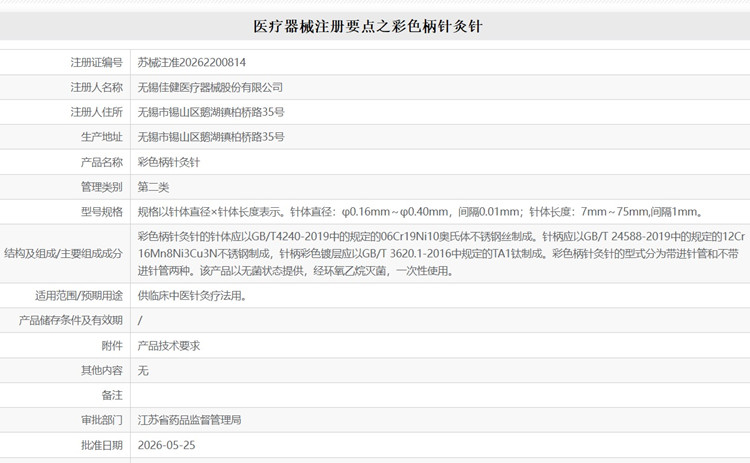Viewport: 750px width, 463px height.
Task: Click the 其他内容 value 无
Action: pyautogui.click(x=143, y=370)
